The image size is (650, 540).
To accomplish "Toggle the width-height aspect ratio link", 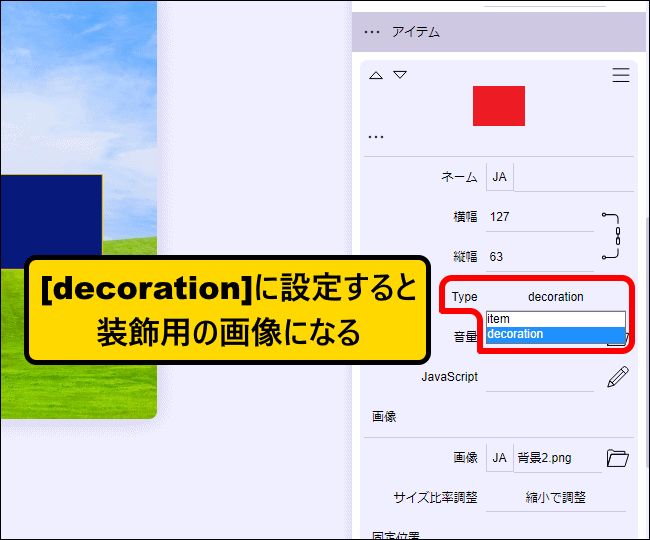I will 617,236.
